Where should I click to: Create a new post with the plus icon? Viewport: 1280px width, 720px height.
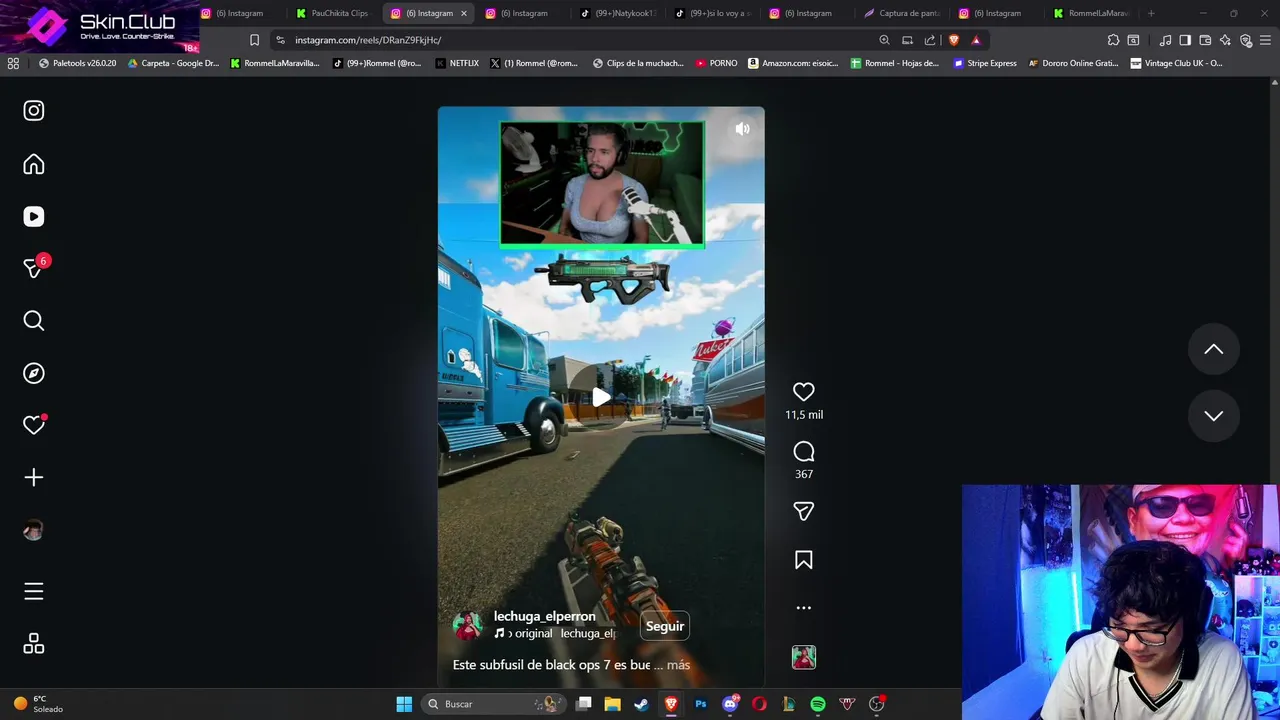(x=34, y=478)
